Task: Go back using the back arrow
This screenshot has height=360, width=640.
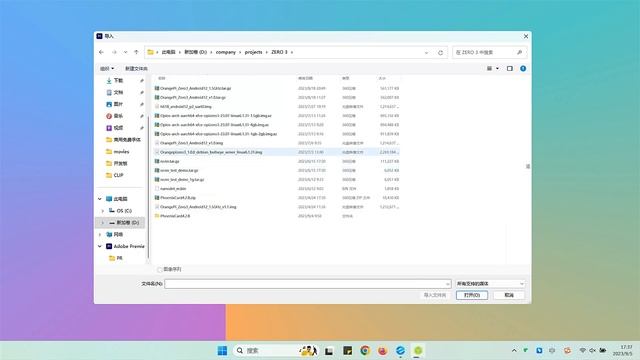Action: click(x=101, y=52)
